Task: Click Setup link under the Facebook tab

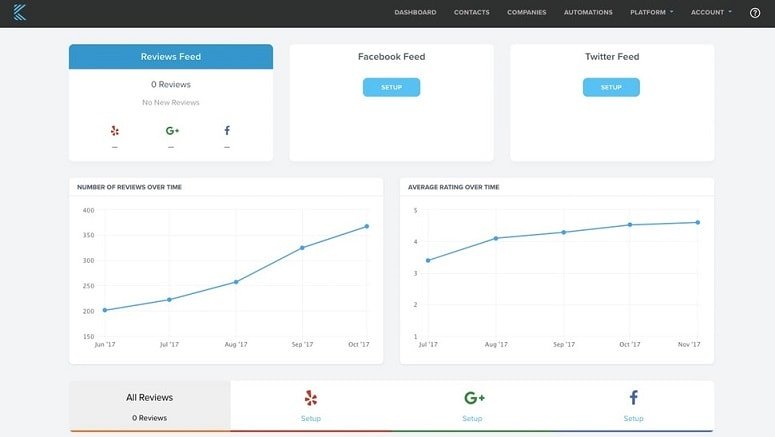Action: (634, 418)
